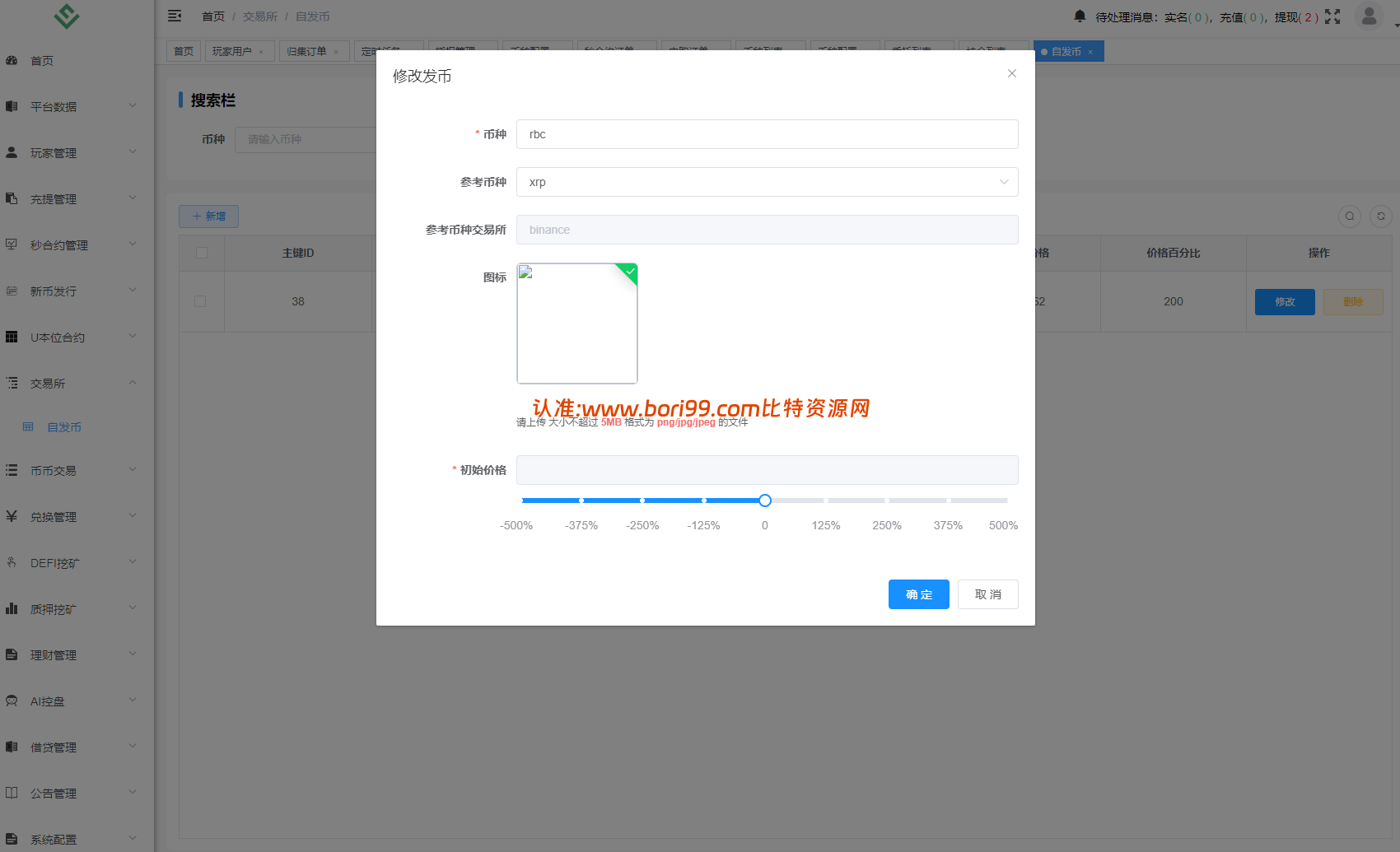Set the slider to the 250% mark
1400x852 pixels.
coord(887,500)
